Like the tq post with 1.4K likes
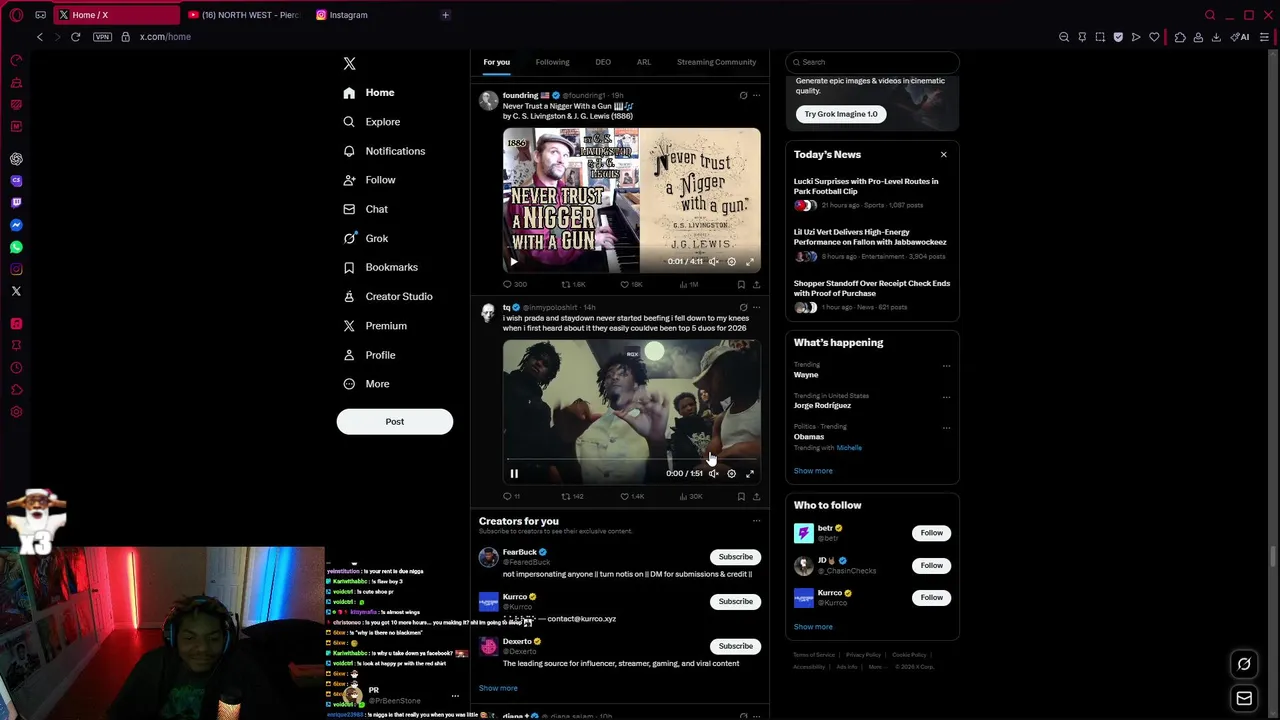Image resolution: width=1280 pixels, height=720 pixels. [x=631, y=496]
